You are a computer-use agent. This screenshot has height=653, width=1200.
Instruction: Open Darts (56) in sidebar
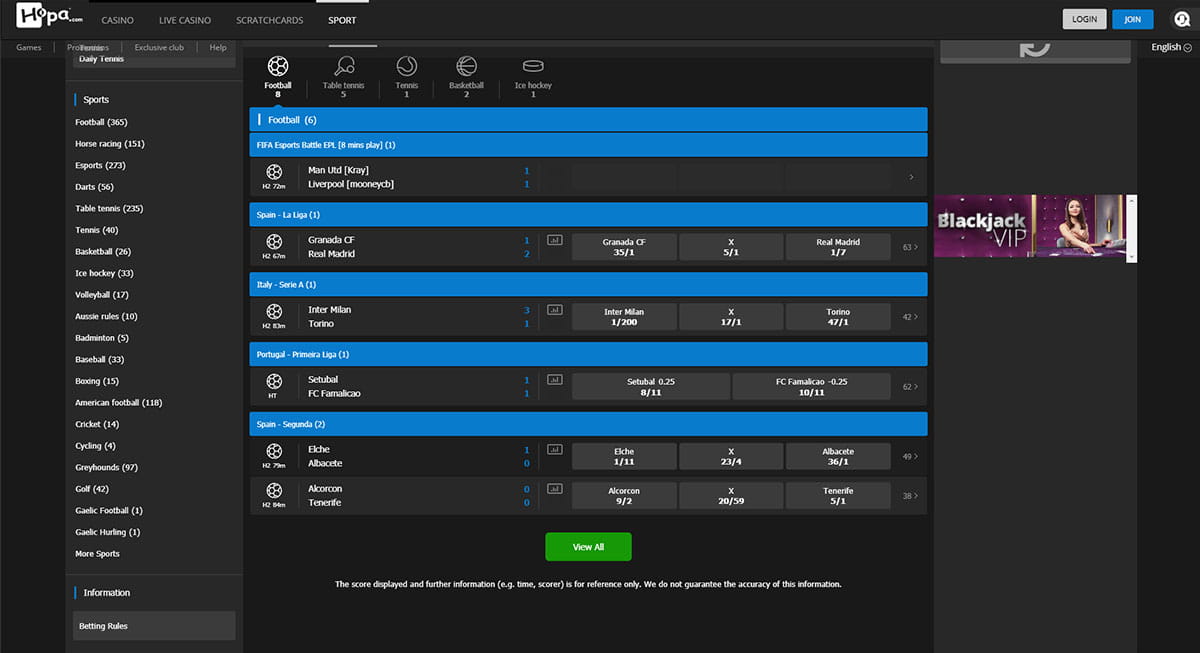point(94,187)
